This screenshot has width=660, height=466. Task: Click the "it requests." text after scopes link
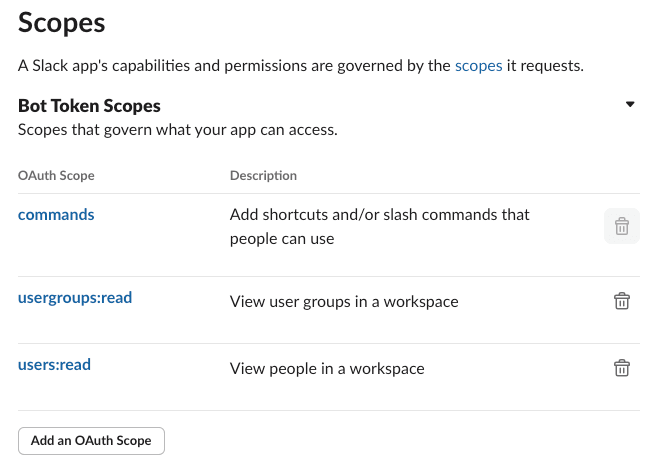pyautogui.click(x=545, y=66)
